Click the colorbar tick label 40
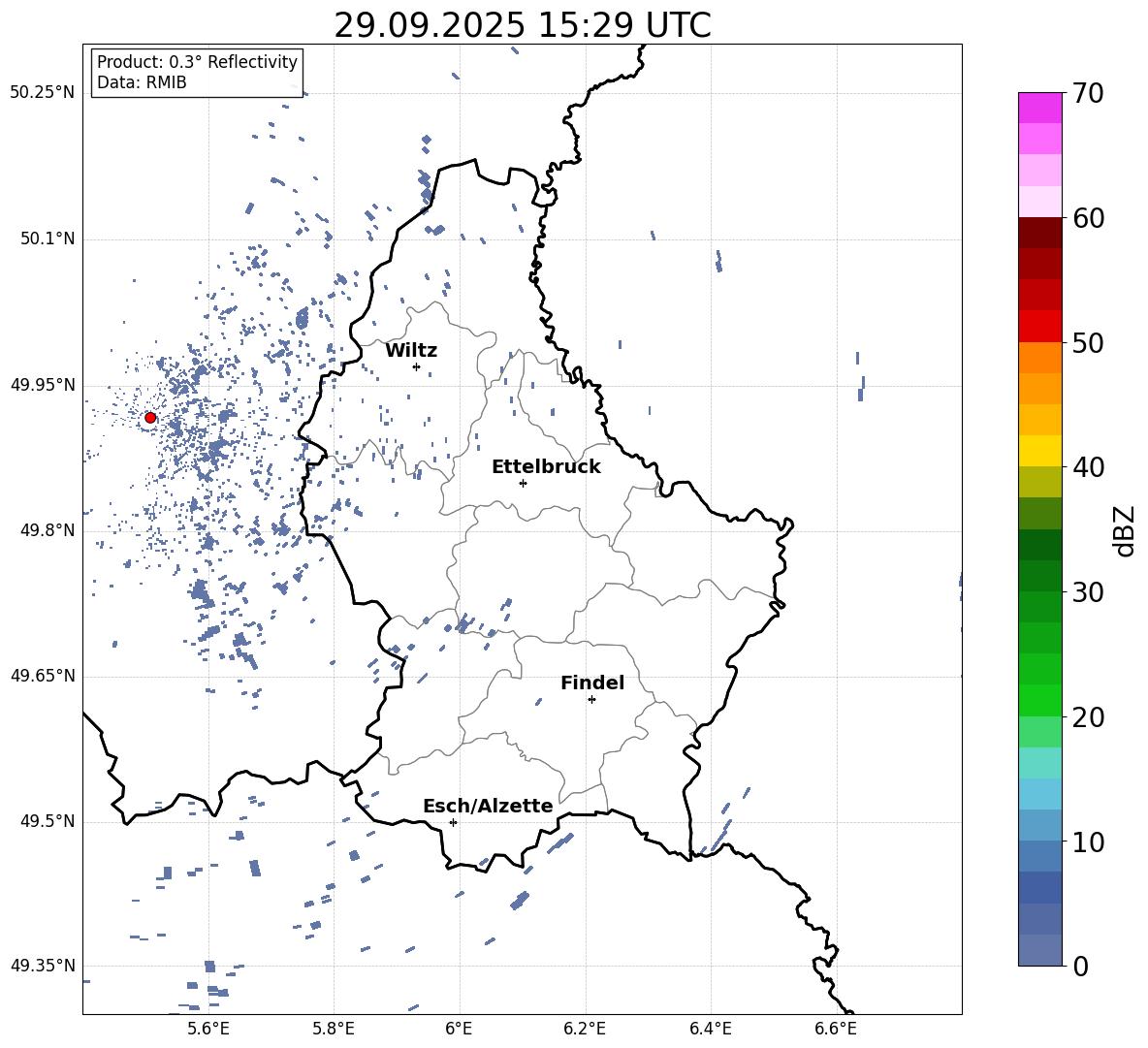Image resolution: width=1148 pixels, height=1048 pixels. (x=1089, y=467)
